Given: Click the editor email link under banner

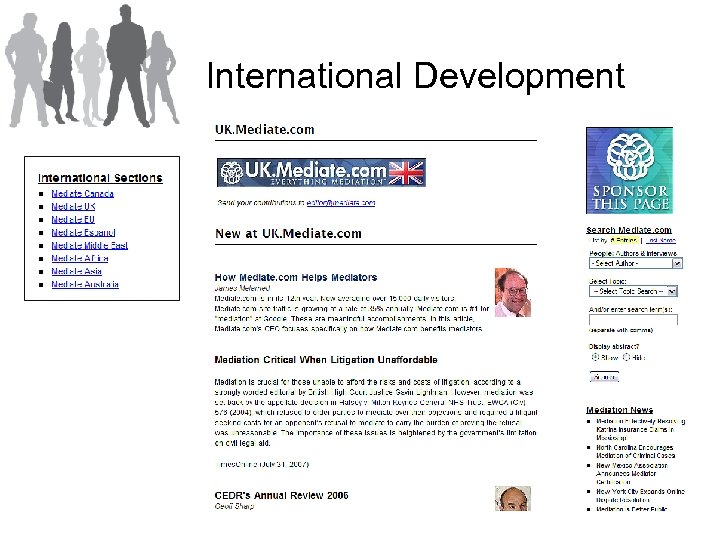Looking at the screenshot, I should (x=341, y=202).
